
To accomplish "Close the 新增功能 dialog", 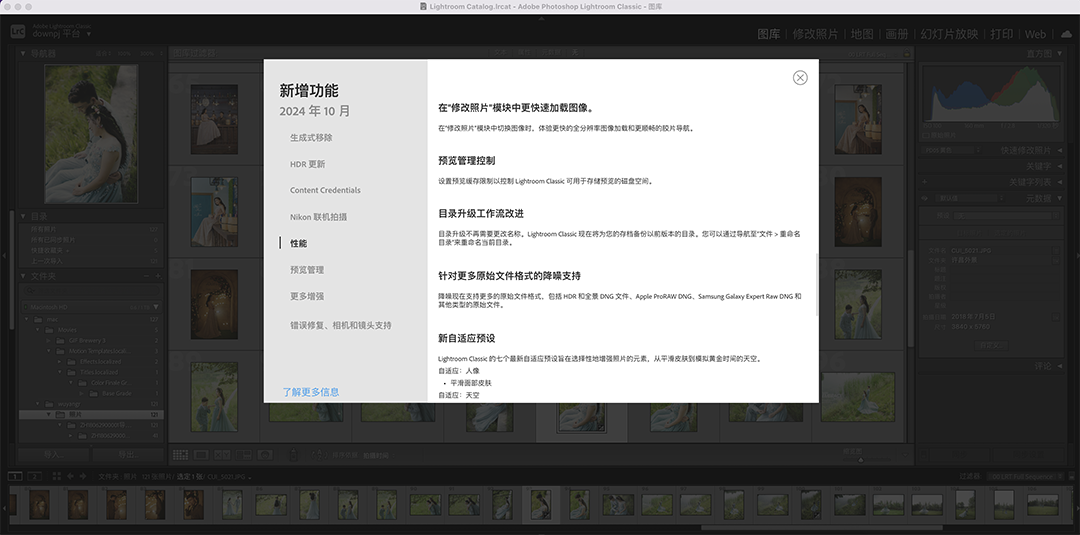I will tap(800, 78).
